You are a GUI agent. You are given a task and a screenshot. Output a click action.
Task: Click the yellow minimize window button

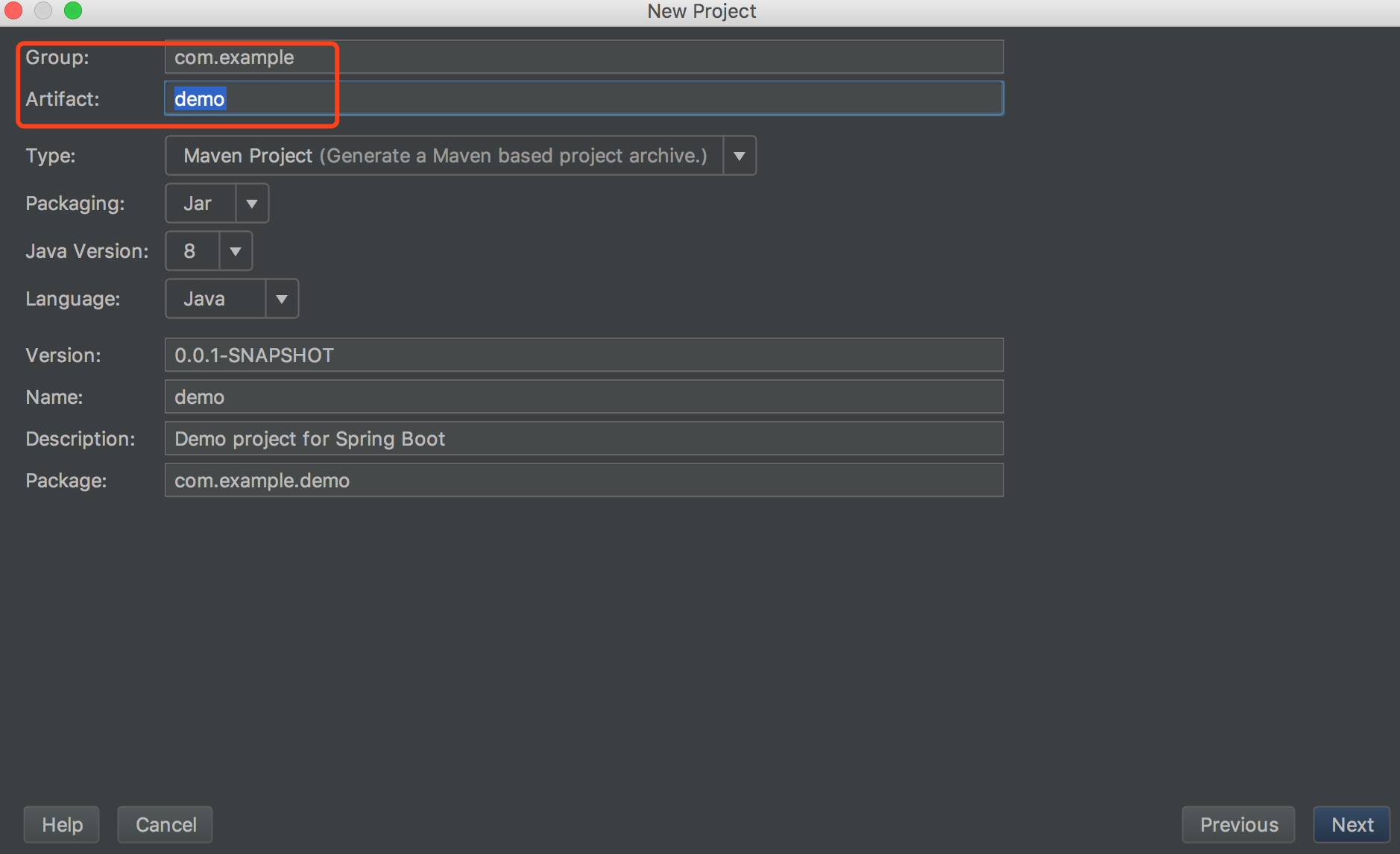tap(42, 10)
